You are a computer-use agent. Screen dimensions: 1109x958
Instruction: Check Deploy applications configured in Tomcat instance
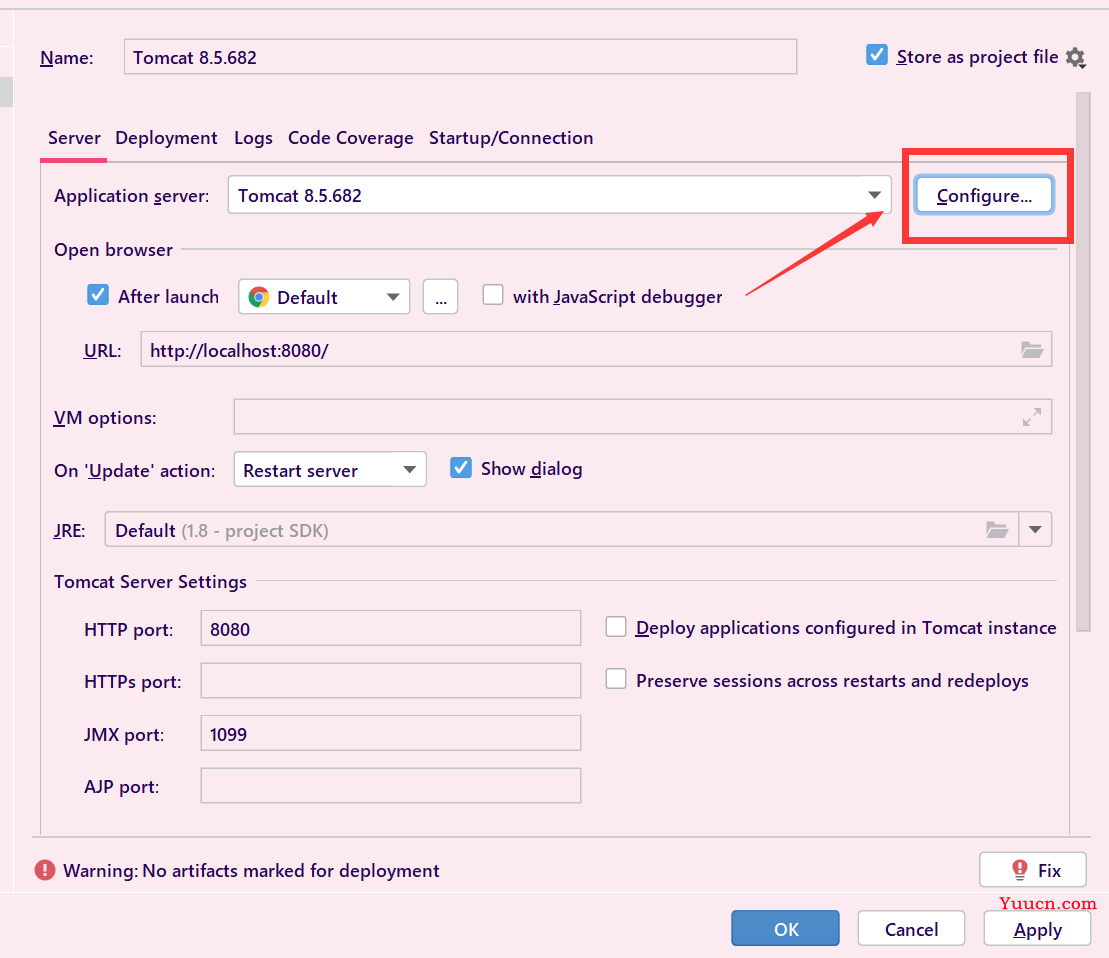coord(615,626)
